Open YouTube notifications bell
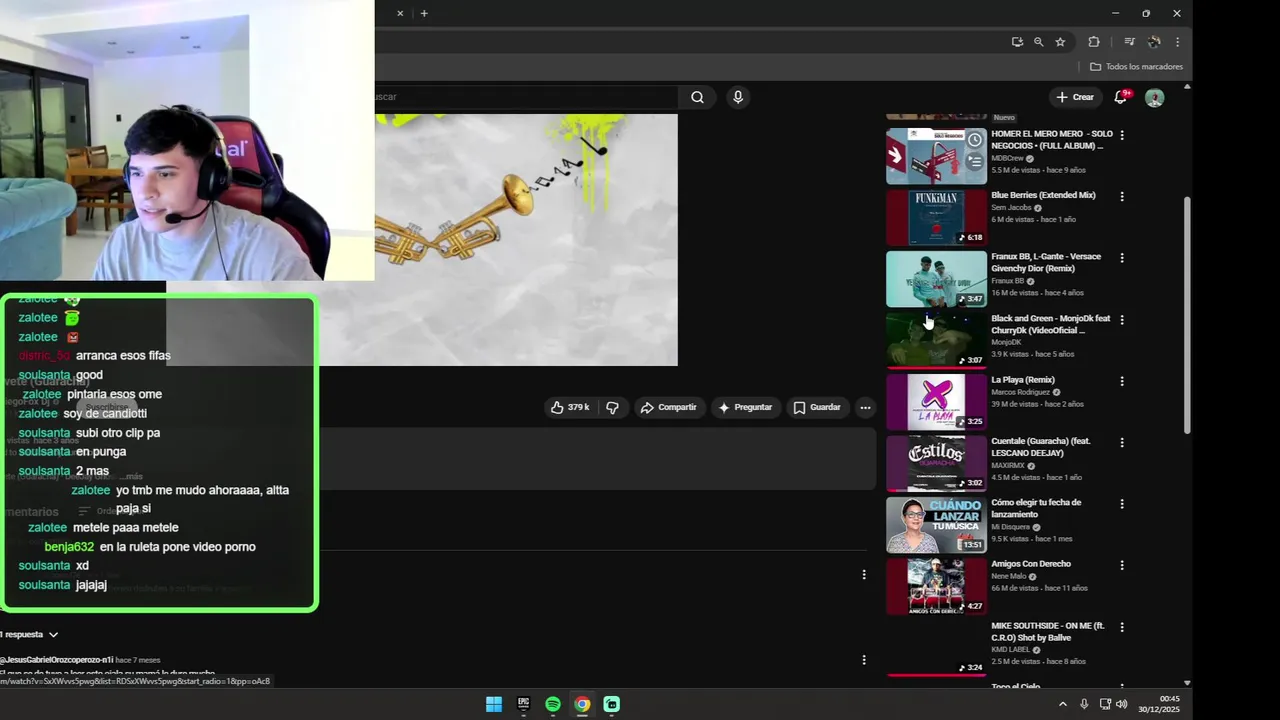The height and width of the screenshot is (720, 1280). (1122, 97)
